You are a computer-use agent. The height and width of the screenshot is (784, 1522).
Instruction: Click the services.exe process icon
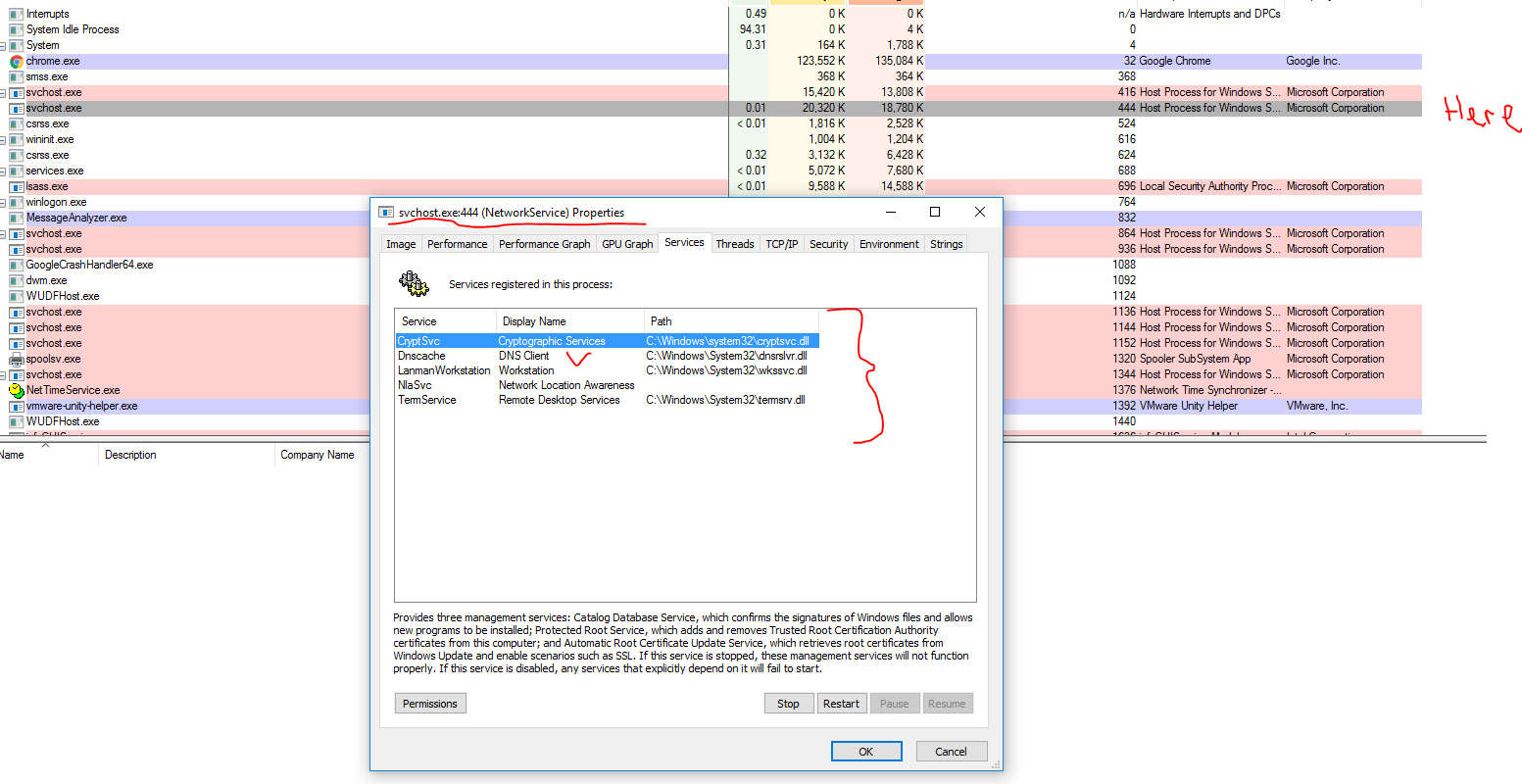[x=17, y=171]
